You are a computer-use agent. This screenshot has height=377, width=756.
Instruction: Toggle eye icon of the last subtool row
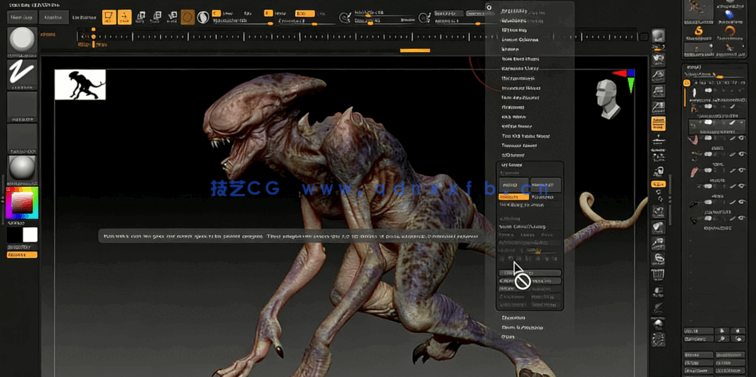click(742, 218)
